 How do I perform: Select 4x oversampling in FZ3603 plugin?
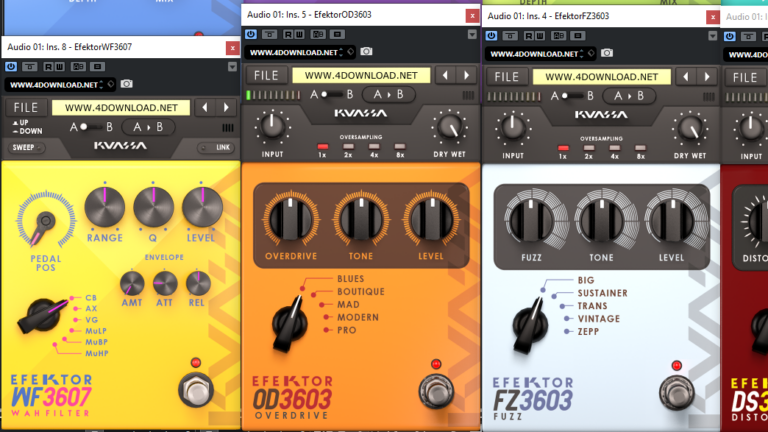[x=614, y=148]
